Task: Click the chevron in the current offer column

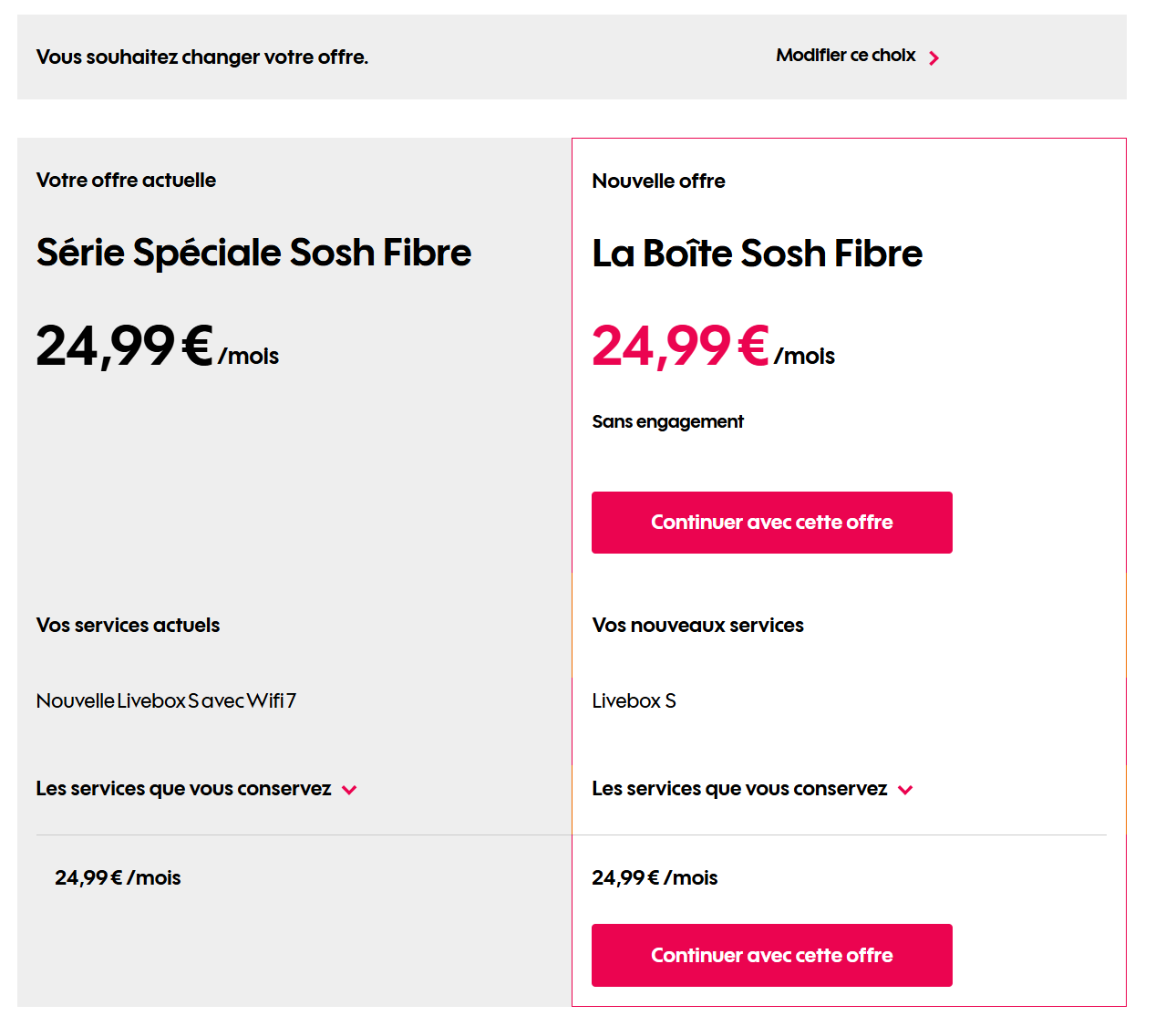Action: point(349,790)
